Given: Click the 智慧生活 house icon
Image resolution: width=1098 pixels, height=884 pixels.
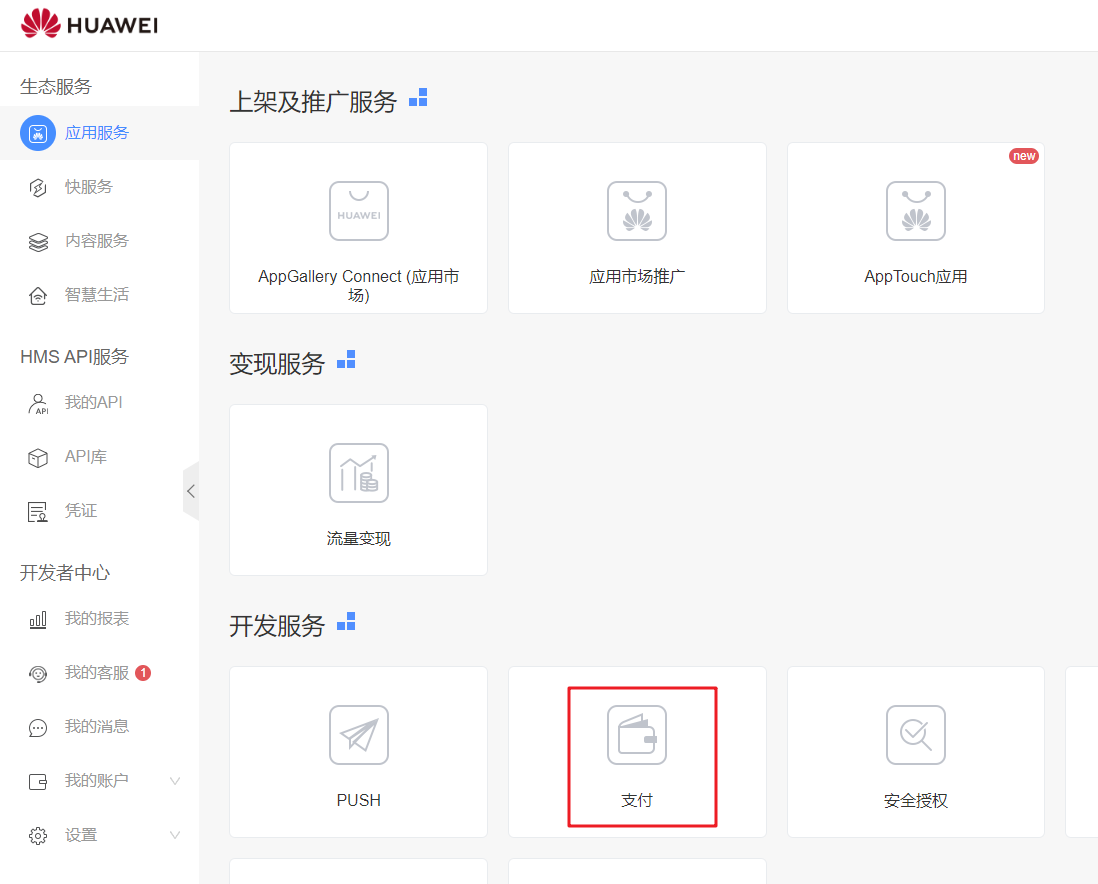Looking at the screenshot, I should tap(38, 296).
